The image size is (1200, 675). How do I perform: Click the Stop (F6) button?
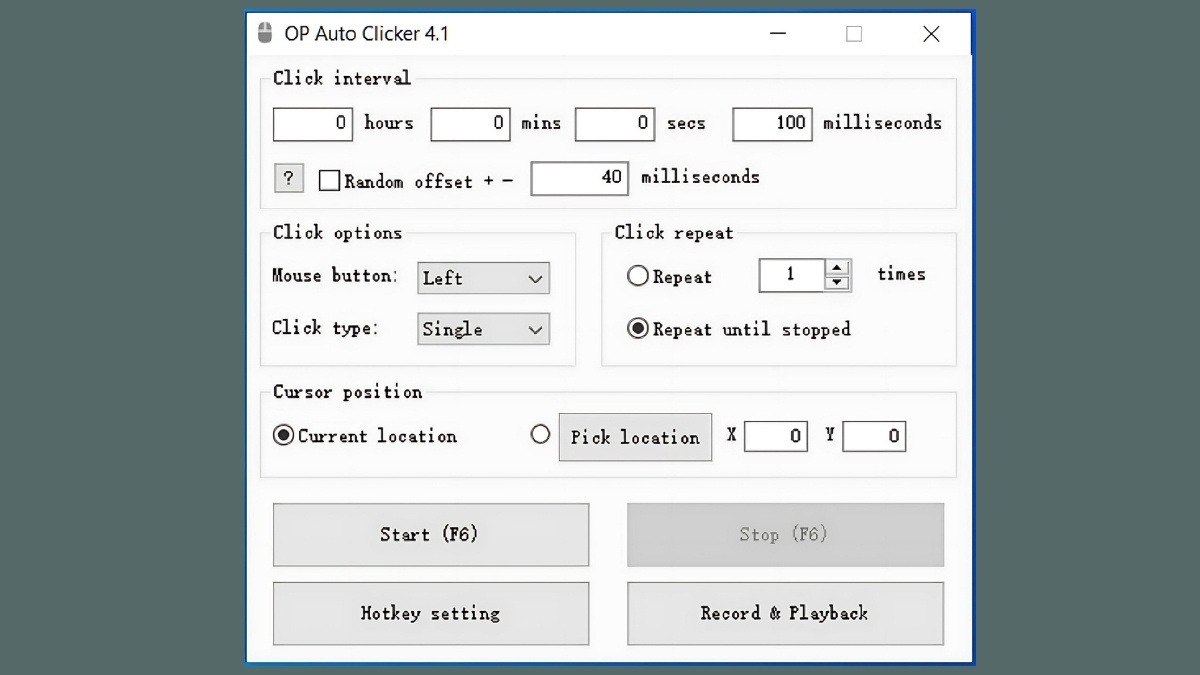[785, 534]
